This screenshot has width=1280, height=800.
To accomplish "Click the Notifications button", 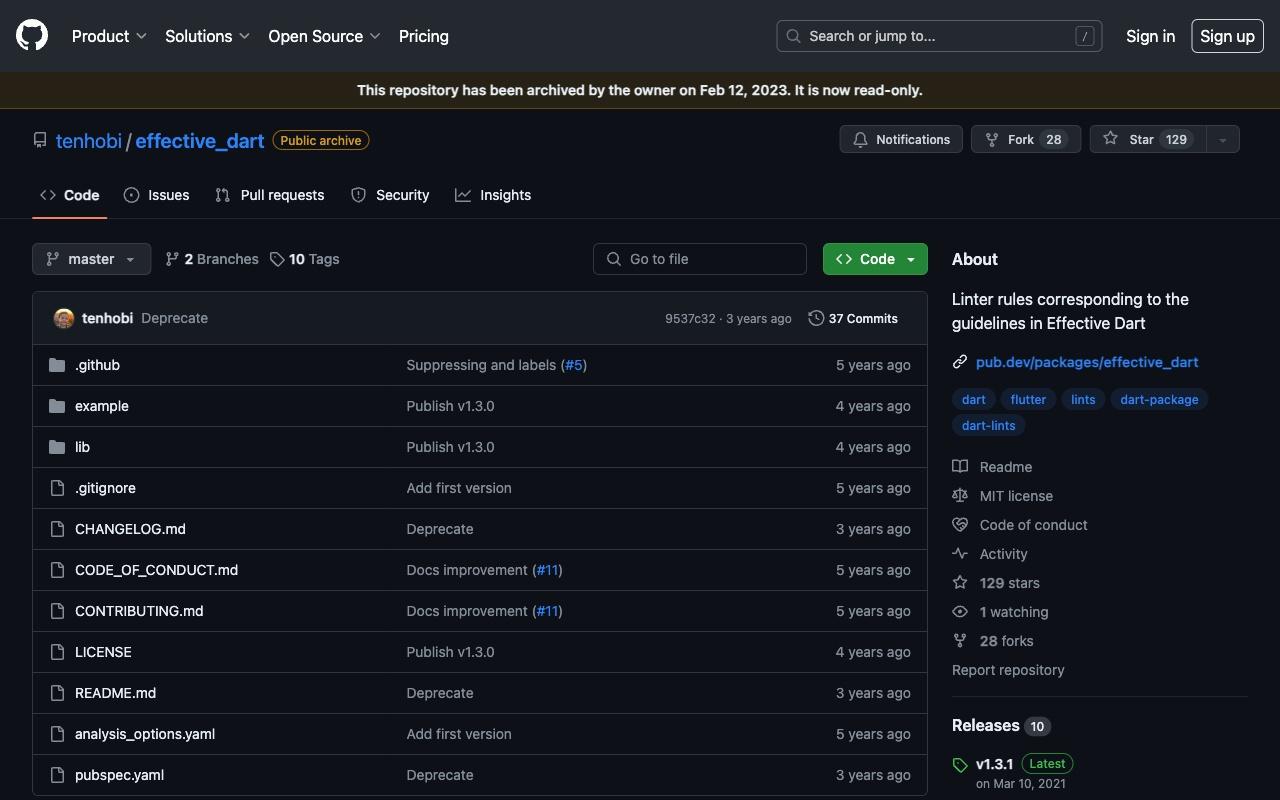I will click(901, 140).
